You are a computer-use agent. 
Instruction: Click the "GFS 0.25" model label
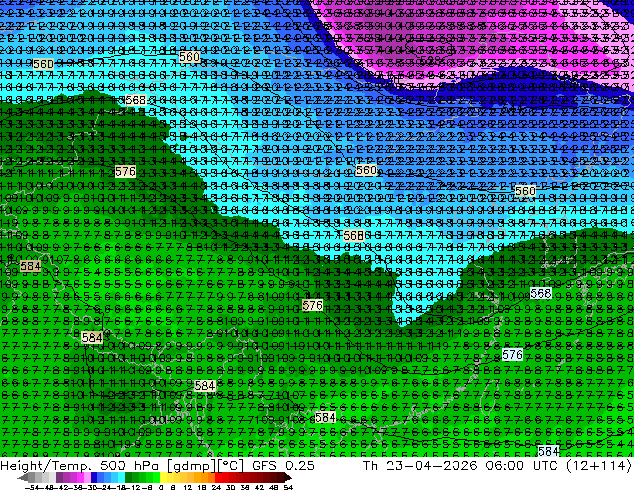pyautogui.click(x=283, y=465)
